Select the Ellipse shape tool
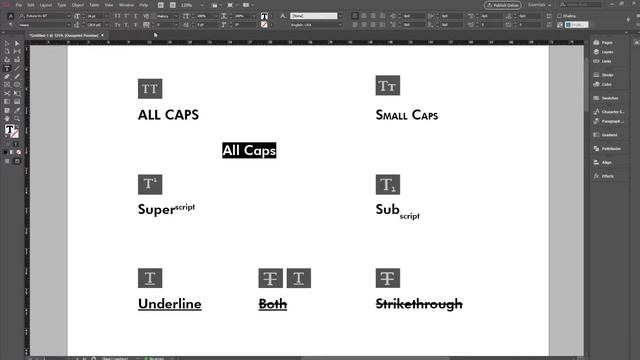 coord(17,85)
